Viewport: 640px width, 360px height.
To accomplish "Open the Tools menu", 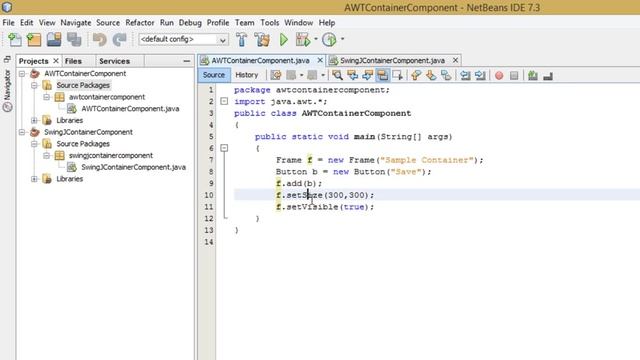I will point(270,23).
